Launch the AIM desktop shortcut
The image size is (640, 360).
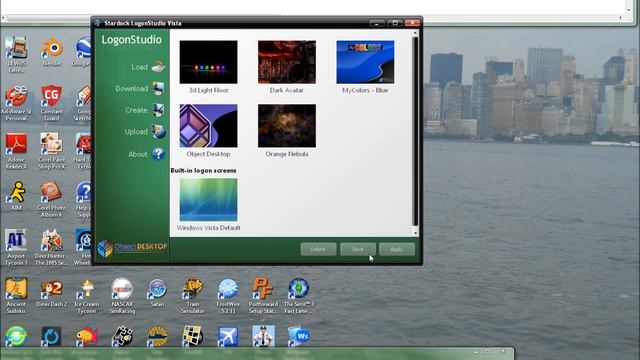click(16, 196)
